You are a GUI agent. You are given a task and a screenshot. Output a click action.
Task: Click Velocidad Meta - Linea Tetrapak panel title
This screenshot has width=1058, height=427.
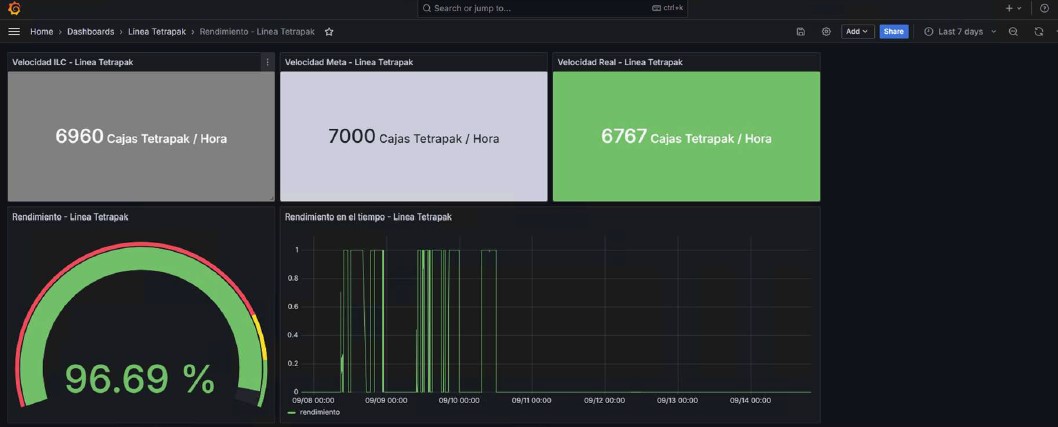349,62
